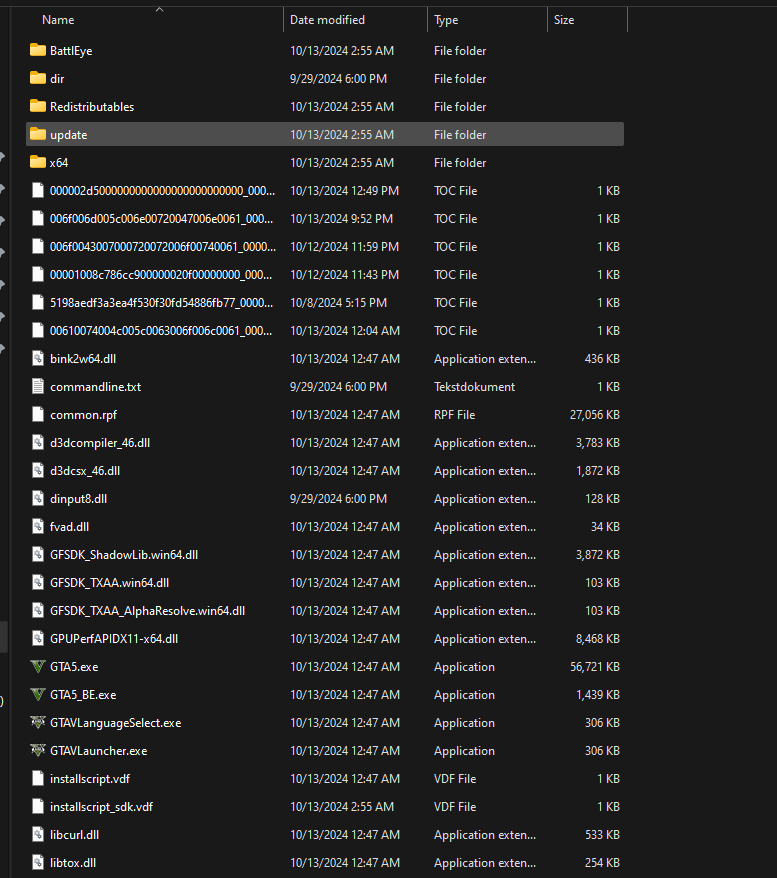Click the installscript.vdf file icon
777x878 pixels.
(38, 778)
